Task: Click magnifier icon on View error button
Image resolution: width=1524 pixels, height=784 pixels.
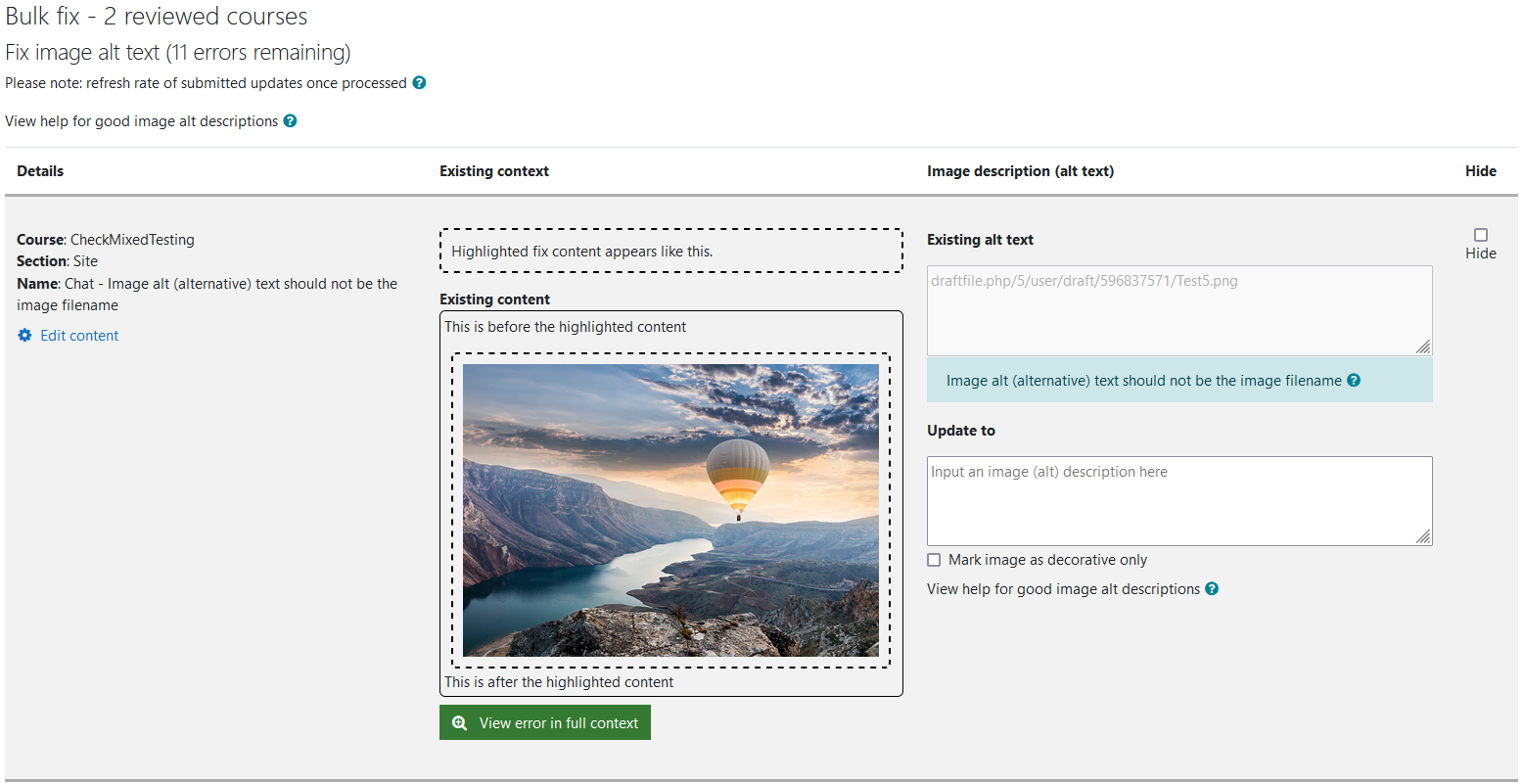Action: coord(459,723)
